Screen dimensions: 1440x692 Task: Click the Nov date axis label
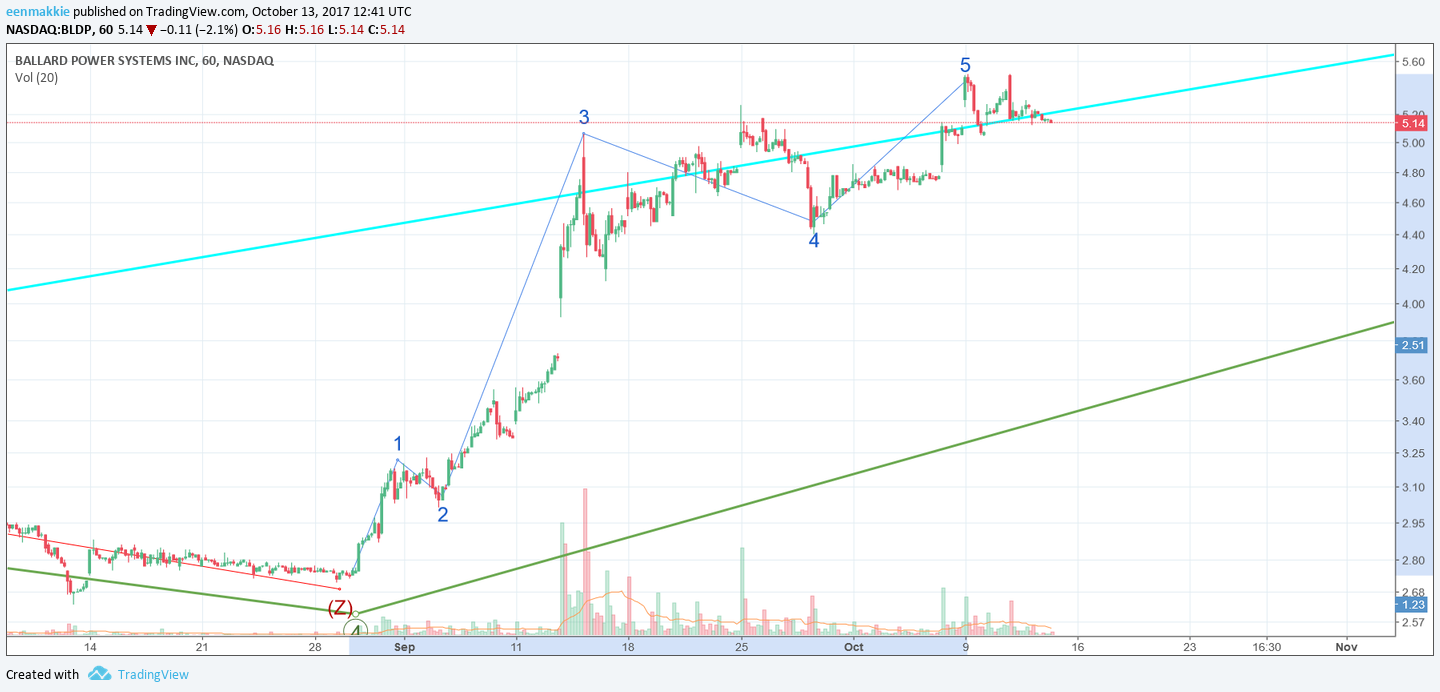tap(1345, 647)
